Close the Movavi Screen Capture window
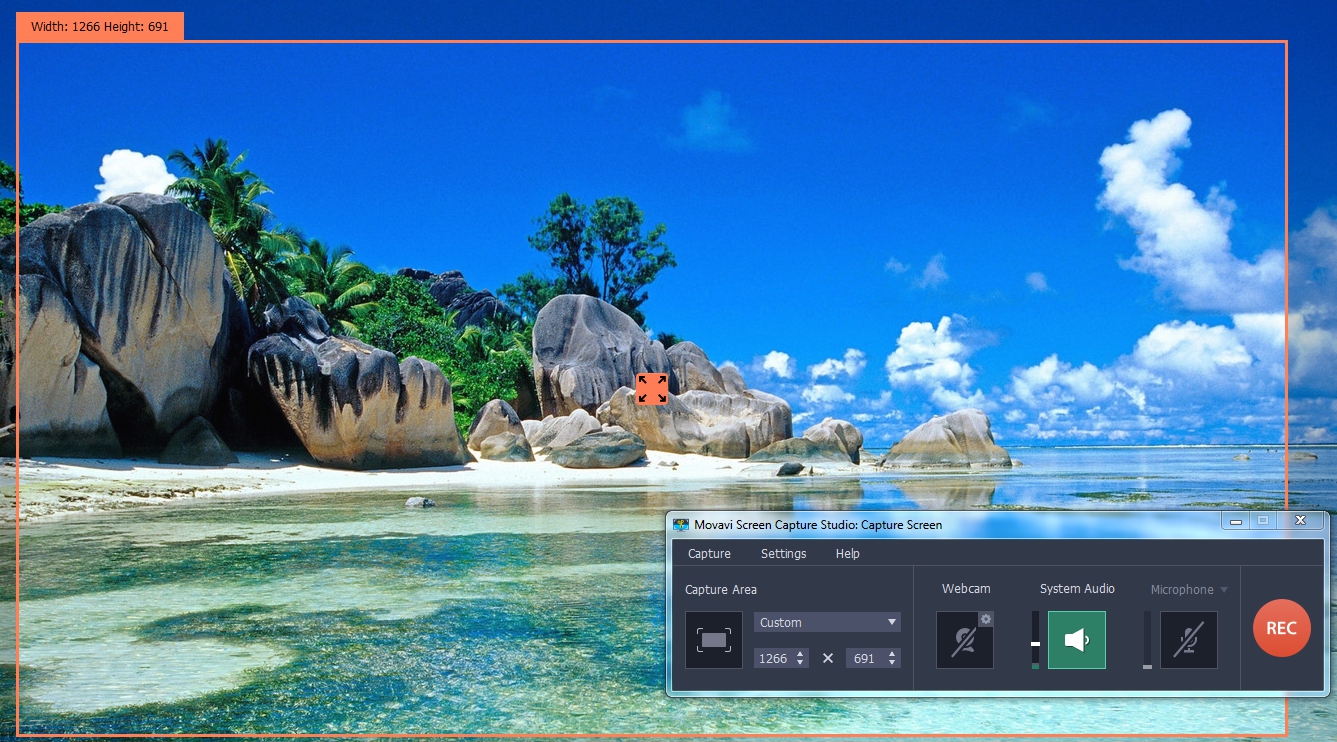Viewport: 1337px width, 742px height. point(1300,521)
